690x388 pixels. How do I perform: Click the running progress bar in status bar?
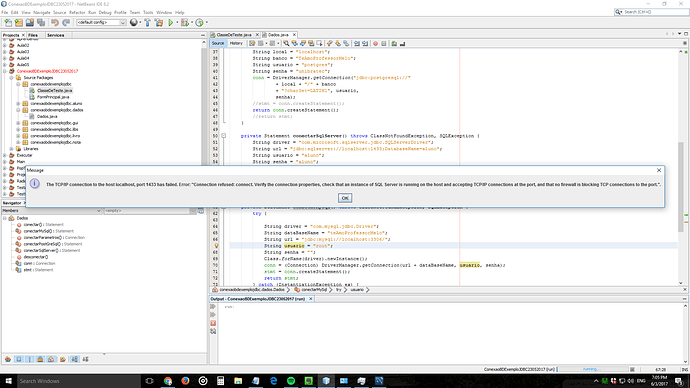tap(593, 369)
